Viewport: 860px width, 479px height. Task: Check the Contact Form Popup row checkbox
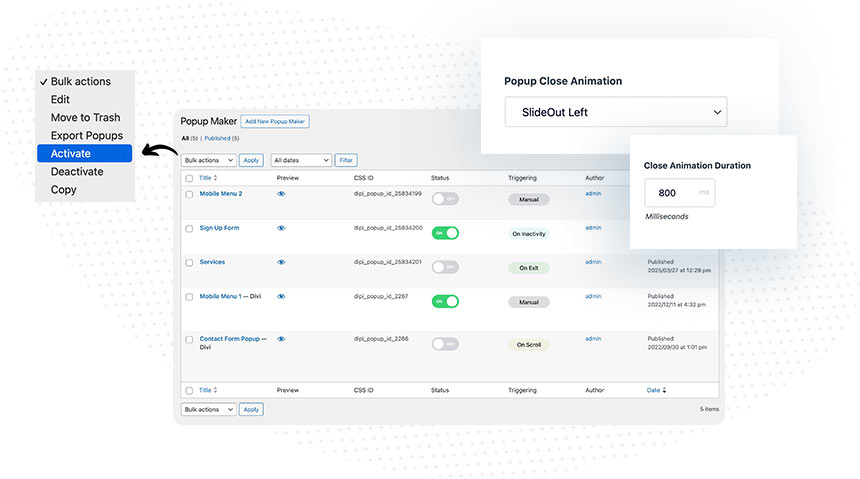point(189,340)
